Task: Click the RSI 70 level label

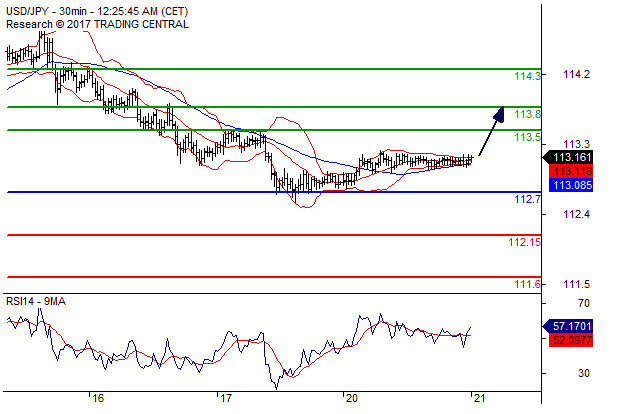Action: click(584, 303)
